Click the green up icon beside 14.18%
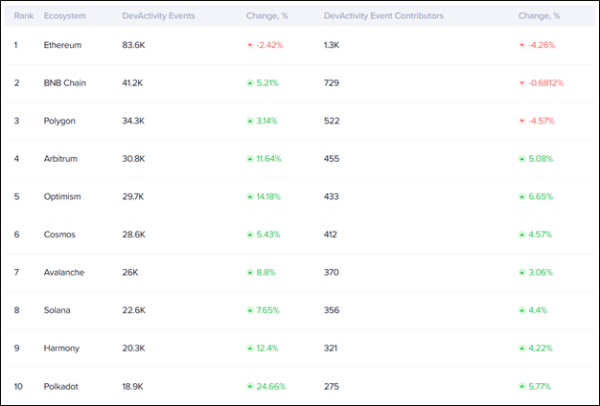Screen dimensions: 600x406 tap(251, 196)
